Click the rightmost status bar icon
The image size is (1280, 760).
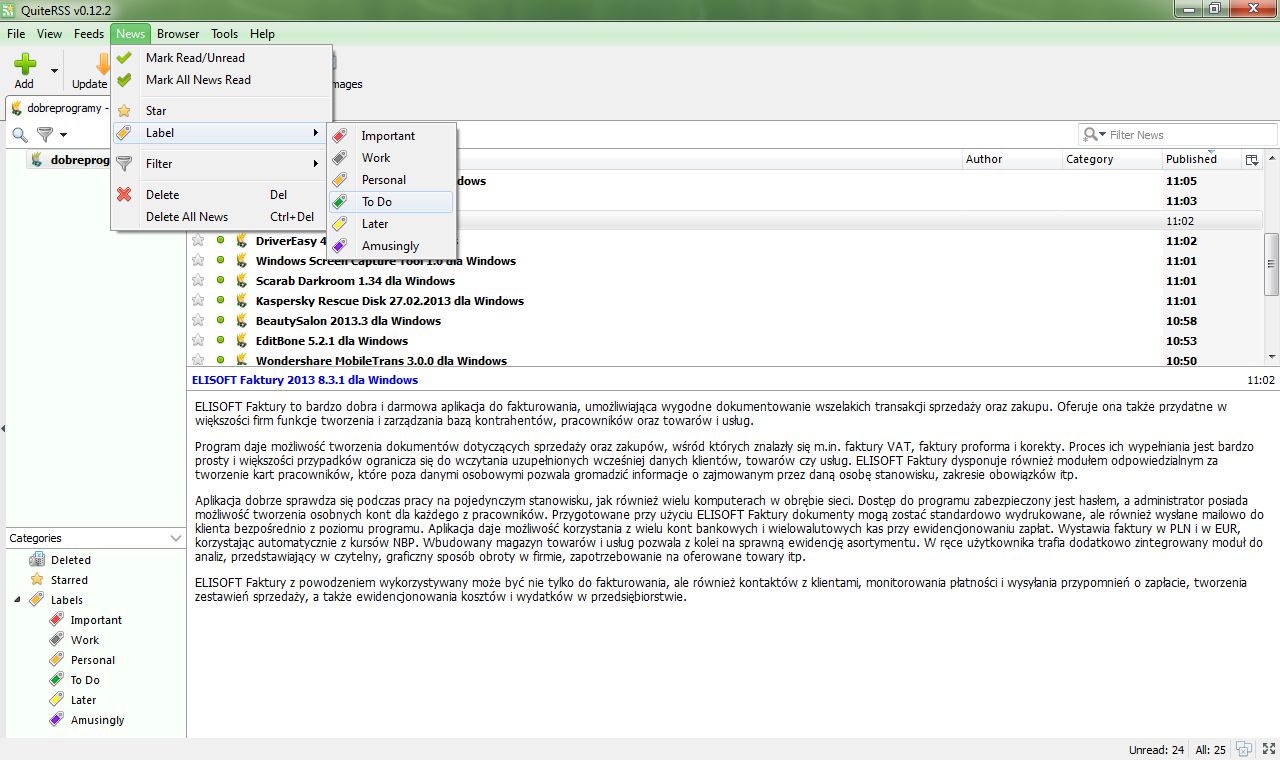pyautogui.click(x=1267, y=749)
